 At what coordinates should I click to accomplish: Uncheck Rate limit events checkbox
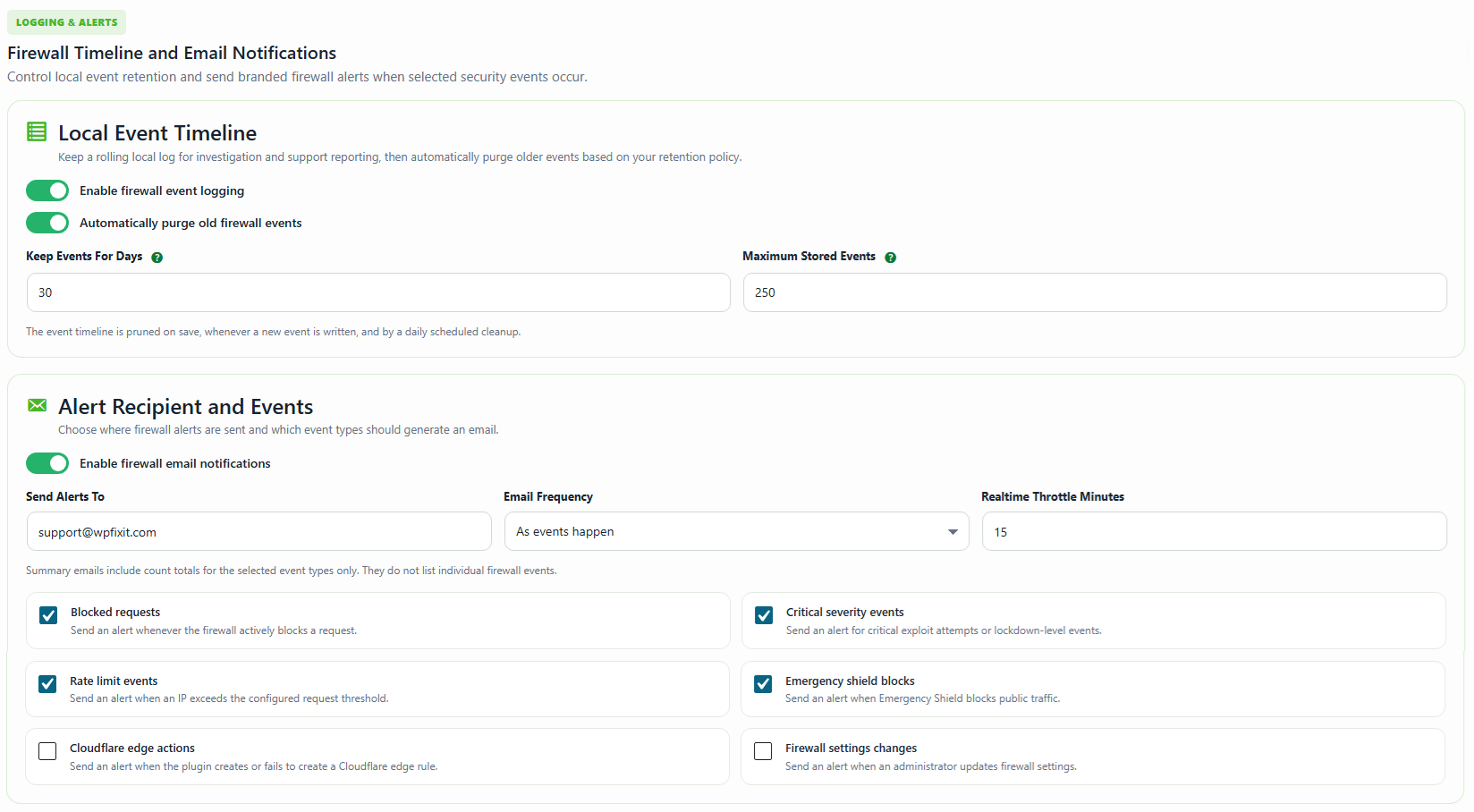(47, 684)
